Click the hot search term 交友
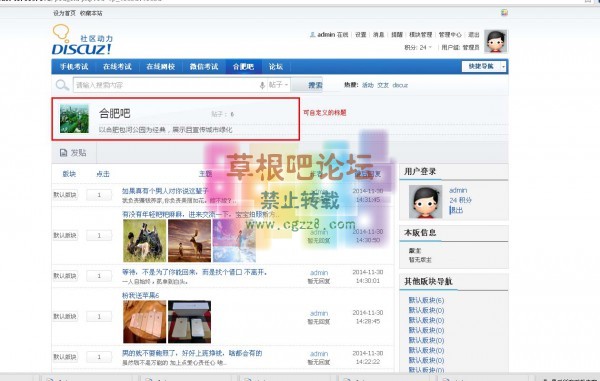The height and width of the screenshot is (381, 600). pos(383,85)
